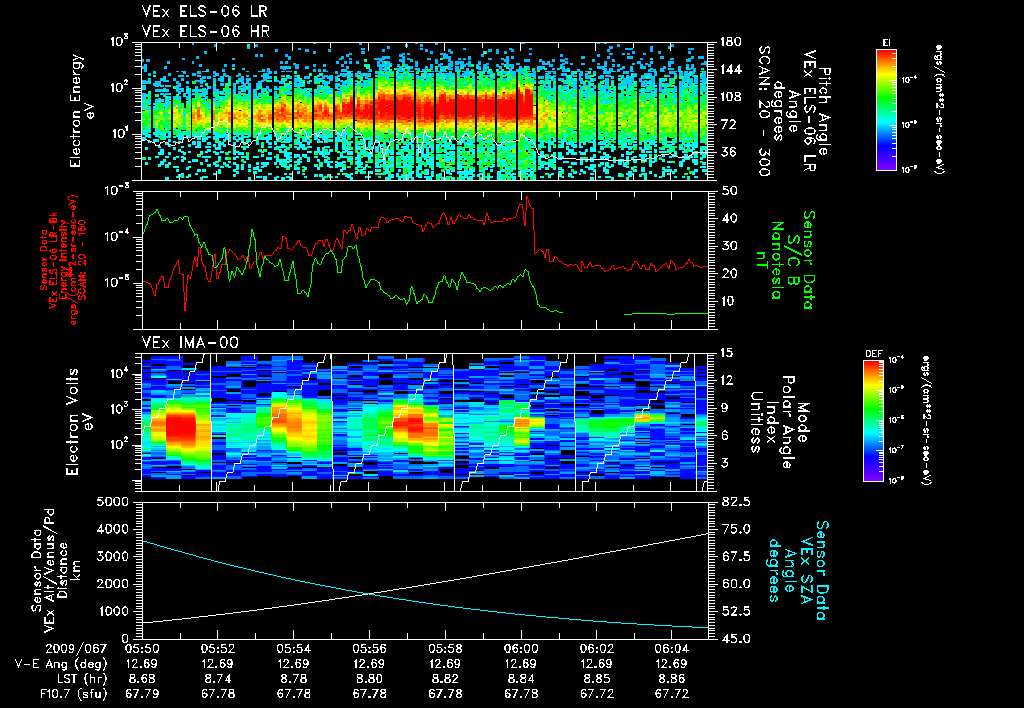Click the 05:54 time tick label
This screenshot has height=708, width=1024.
(x=294, y=650)
